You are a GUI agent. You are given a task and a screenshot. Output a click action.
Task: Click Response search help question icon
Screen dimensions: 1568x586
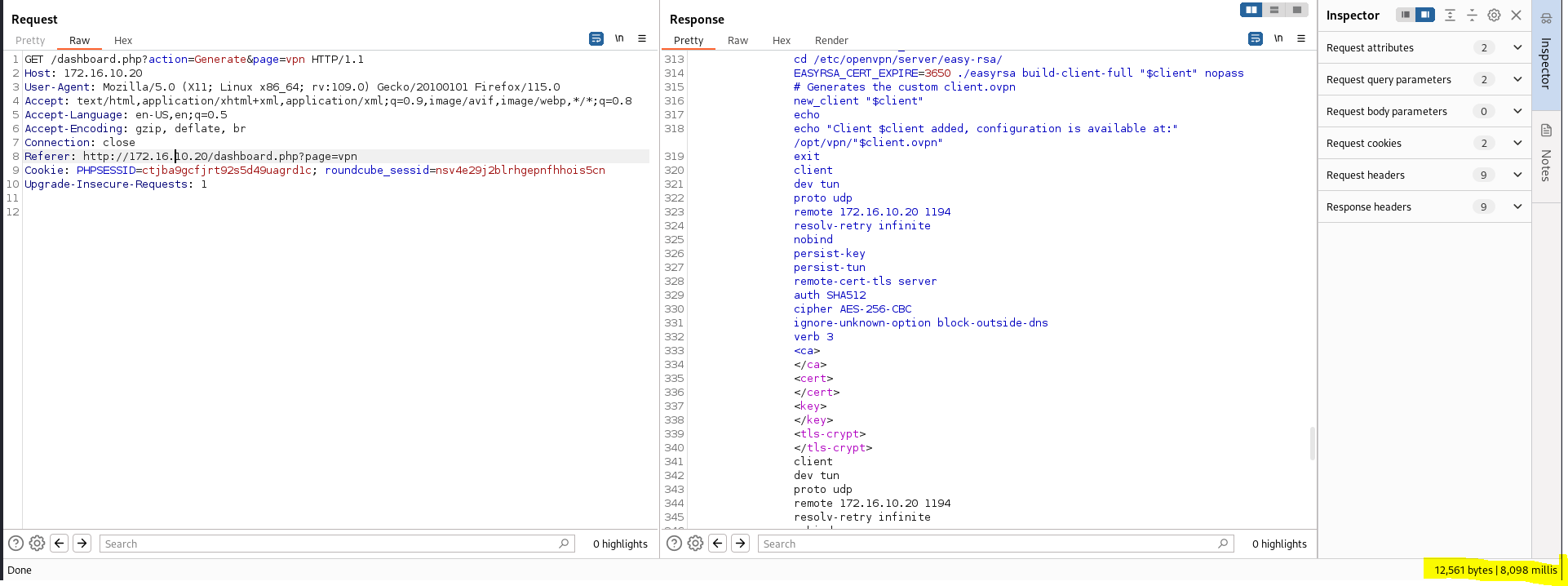(674, 544)
